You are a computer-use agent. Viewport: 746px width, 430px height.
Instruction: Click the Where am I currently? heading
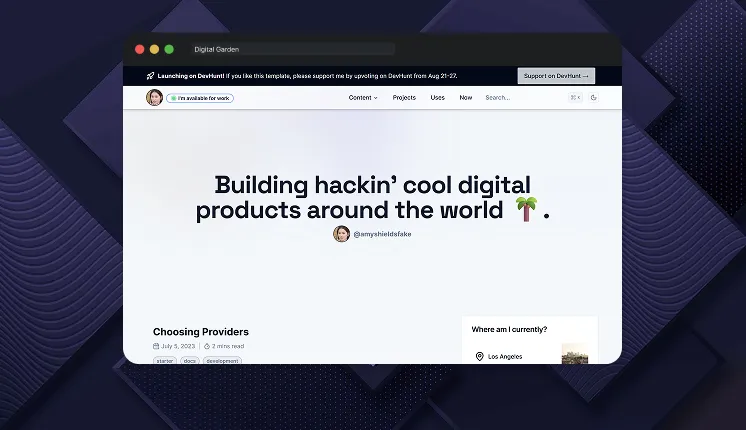509,329
